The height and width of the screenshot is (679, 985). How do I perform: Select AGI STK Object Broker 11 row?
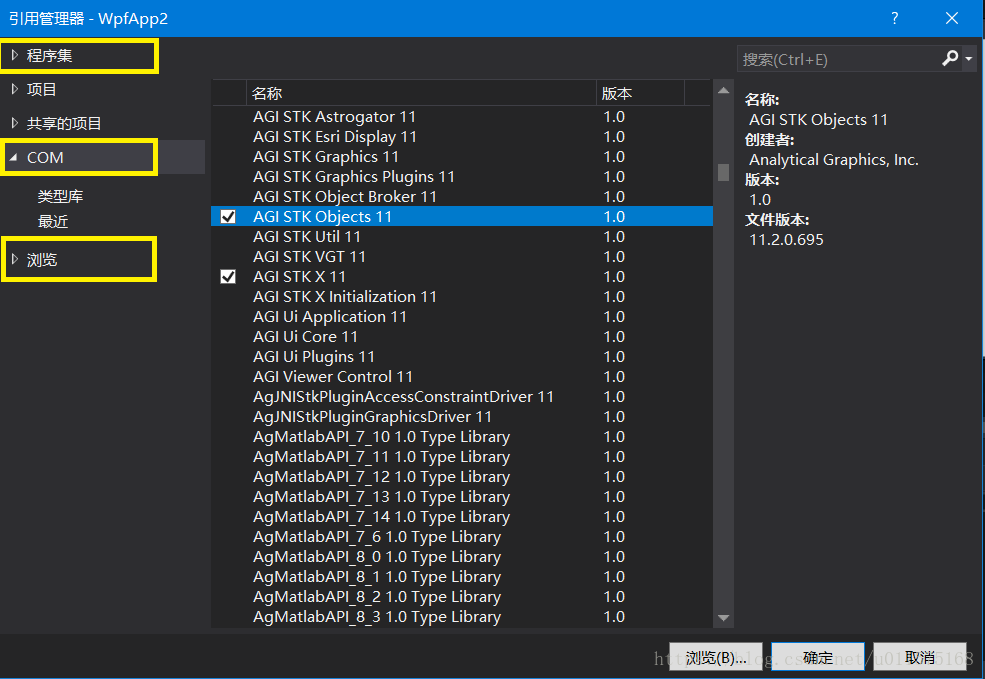tap(462, 197)
